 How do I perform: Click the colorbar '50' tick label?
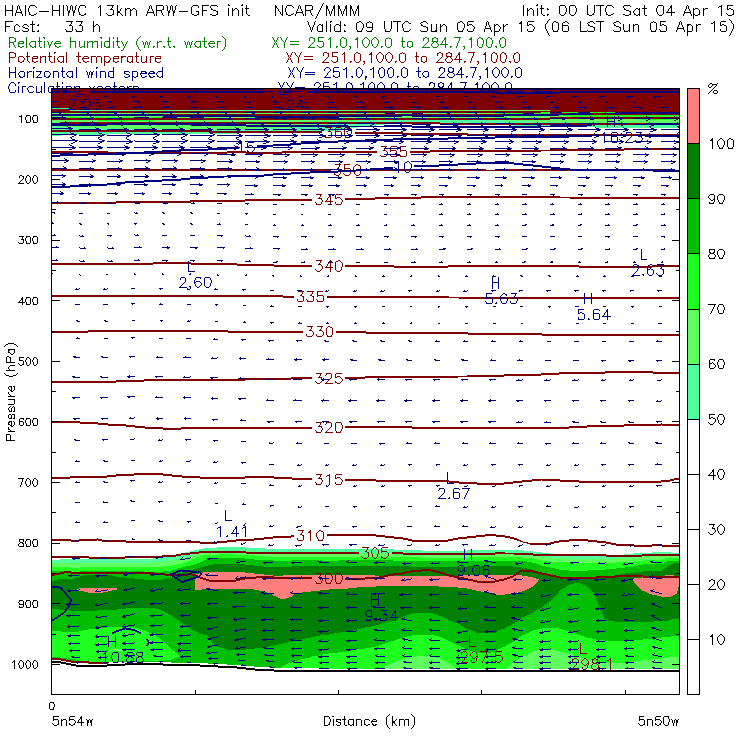point(716,419)
